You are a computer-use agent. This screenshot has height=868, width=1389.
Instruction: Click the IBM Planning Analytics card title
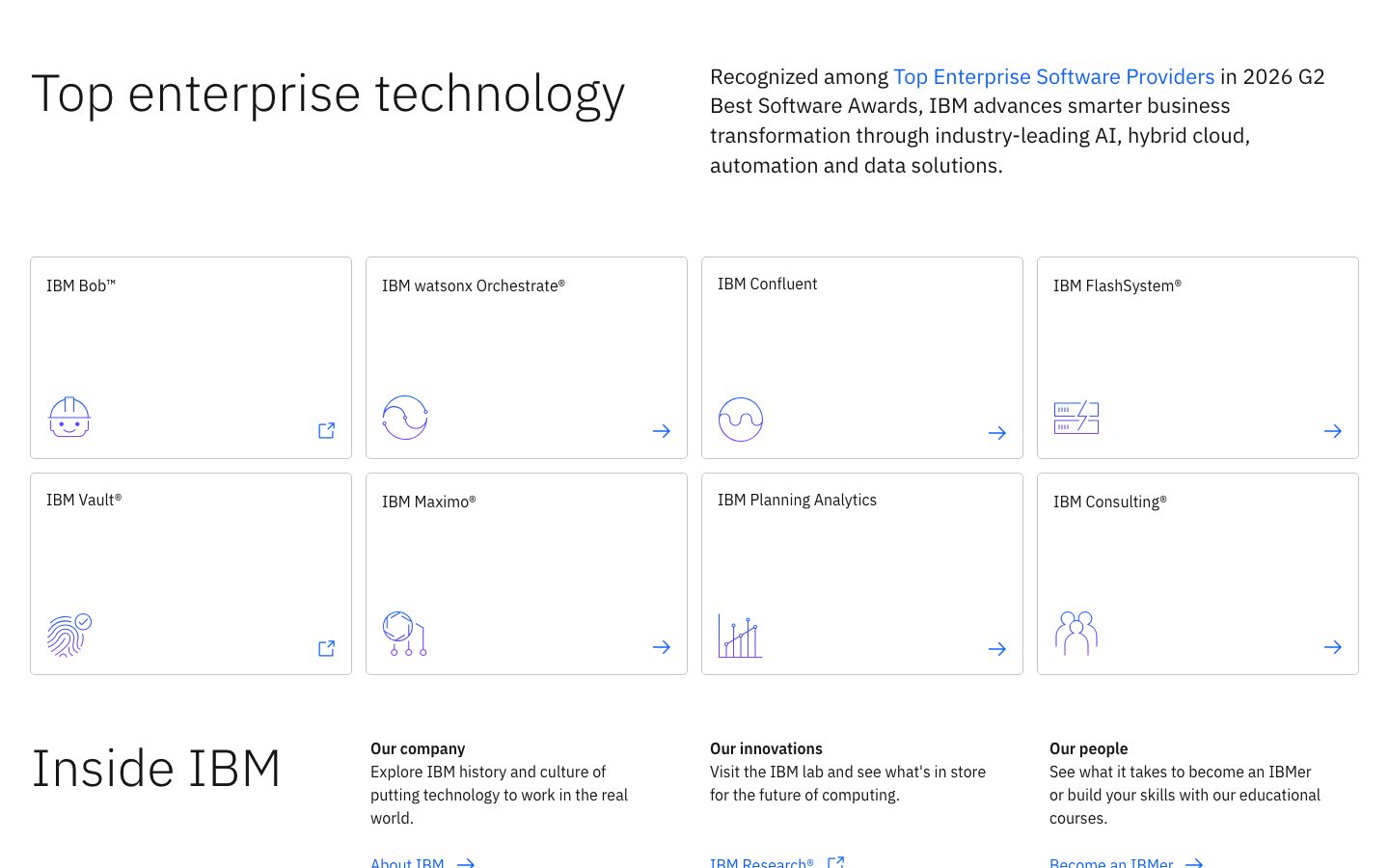pos(797,500)
